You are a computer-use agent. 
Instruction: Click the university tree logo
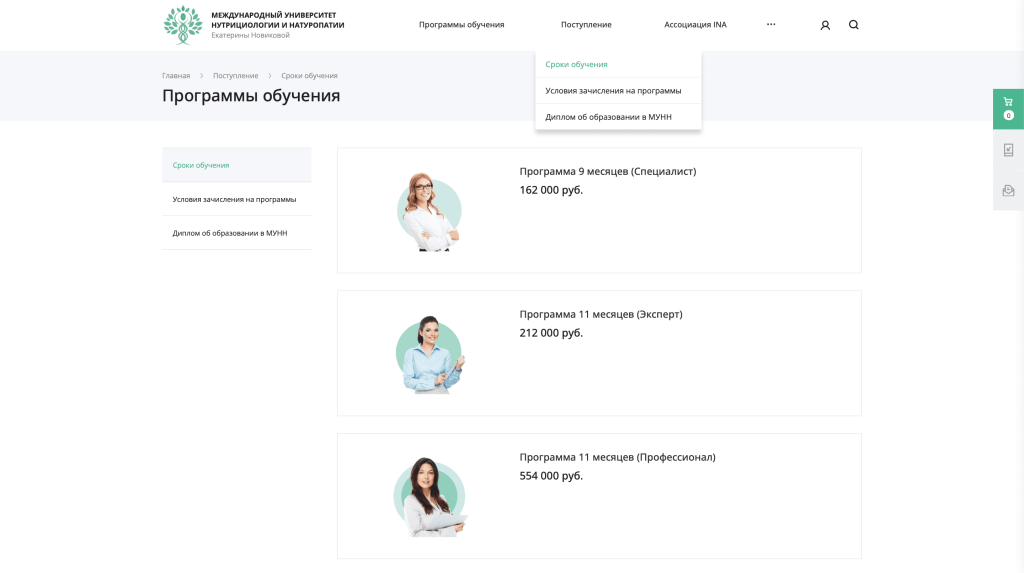183,25
